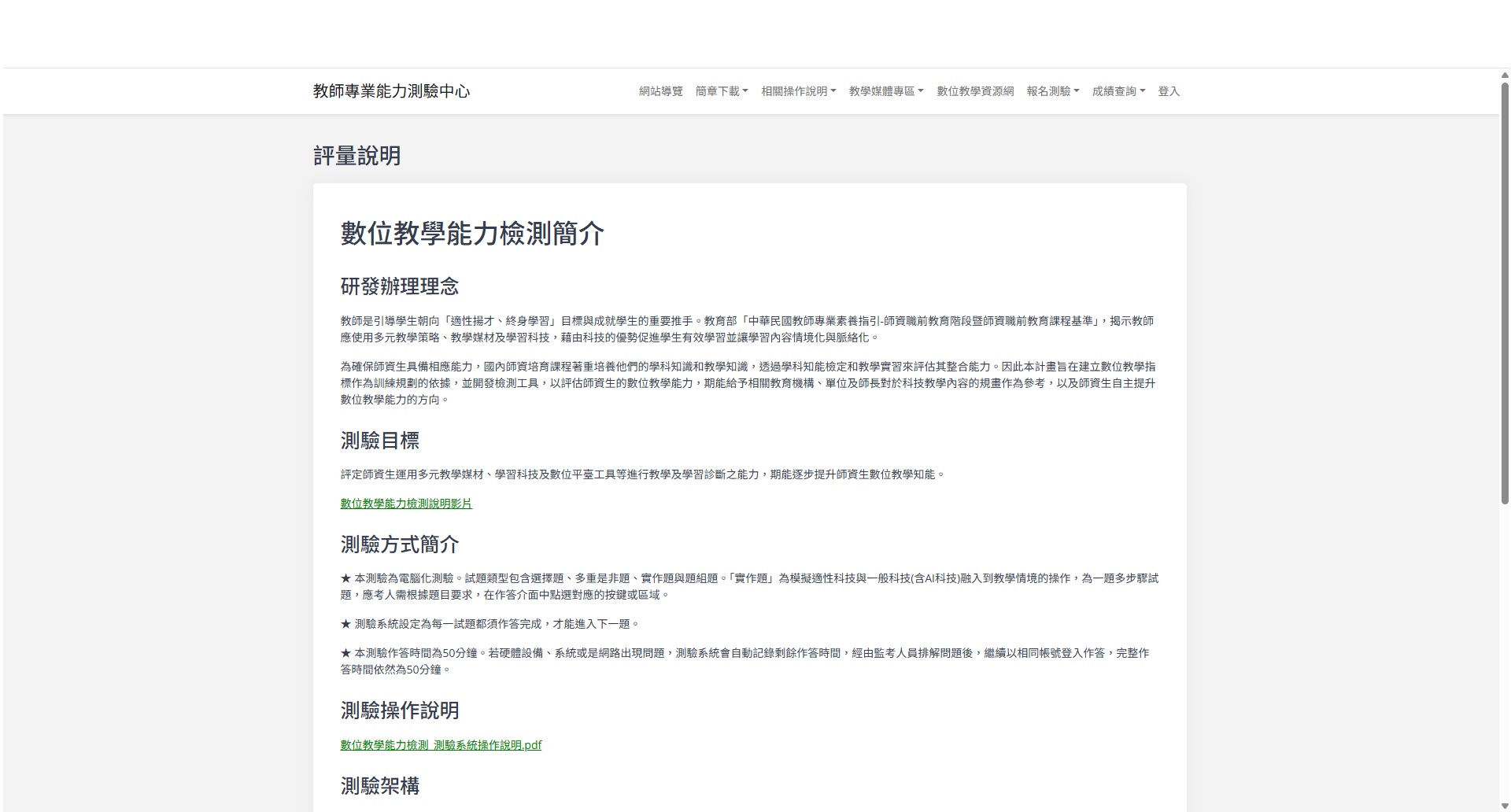Expand the 報名測驗 dropdown menu
The width and height of the screenshot is (1511, 812).
(1052, 91)
